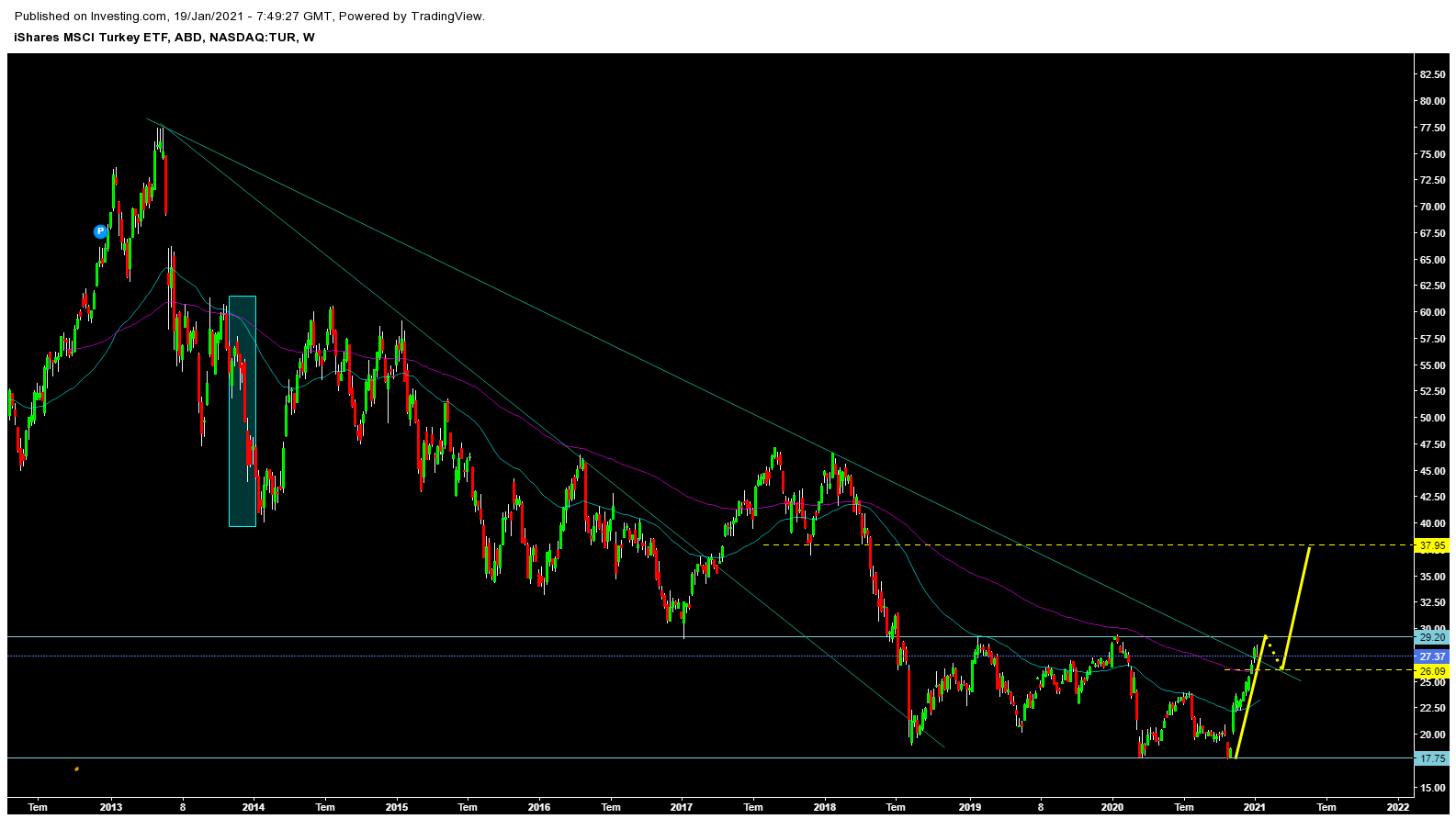Select the 29.20 price label
The width and height of the screenshot is (1456, 819).
1432,637
